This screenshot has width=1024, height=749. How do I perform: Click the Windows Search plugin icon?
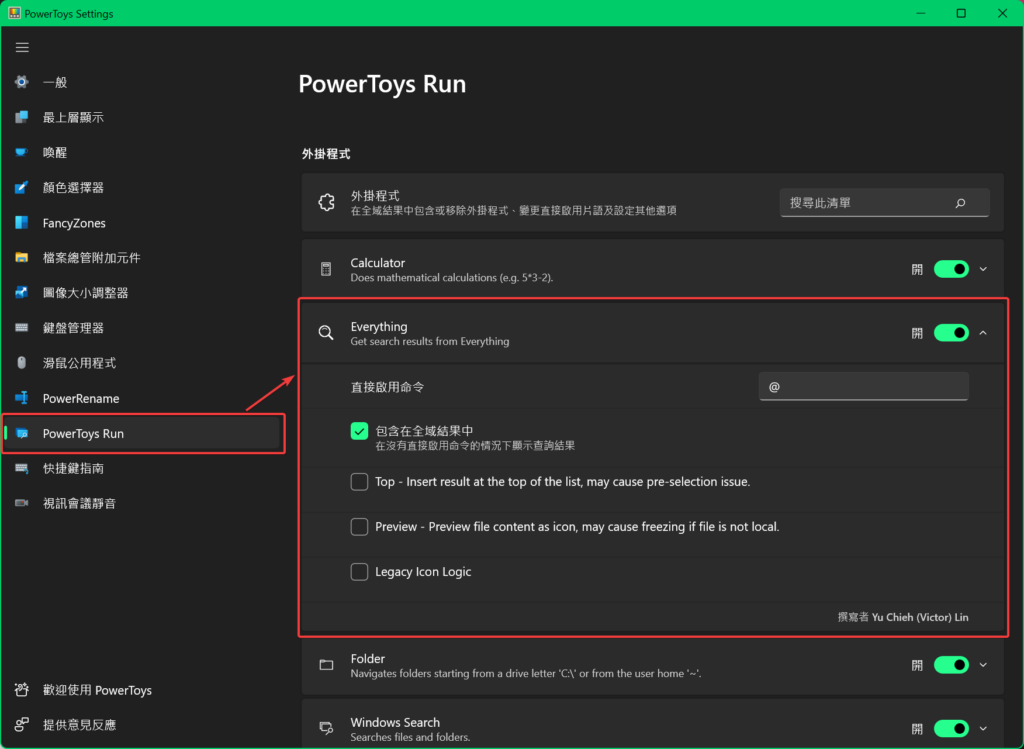pyautogui.click(x=326, y=728)
